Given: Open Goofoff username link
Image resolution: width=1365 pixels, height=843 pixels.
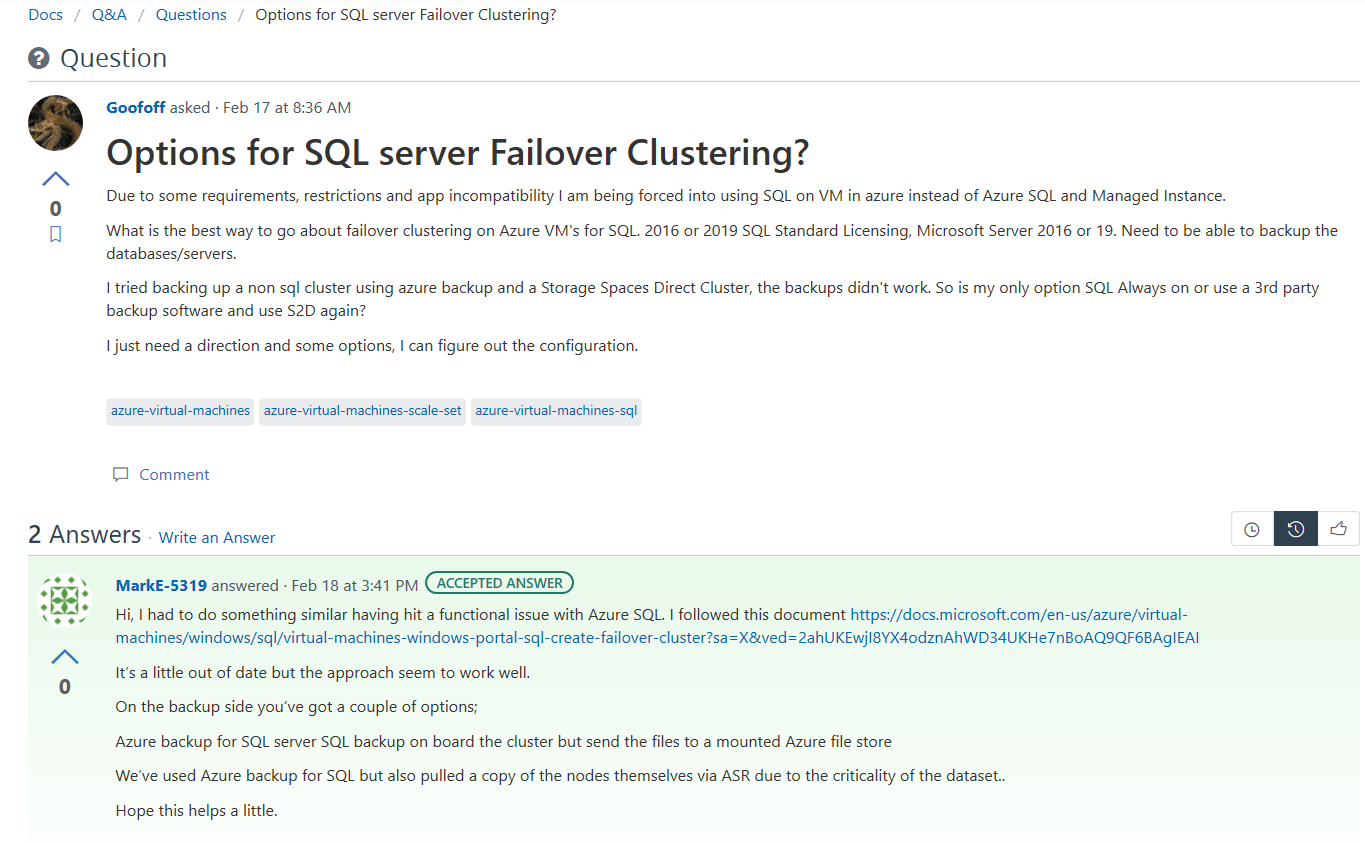Looking at the screenshot, I should pyautogui.click(x=136, y=107).
